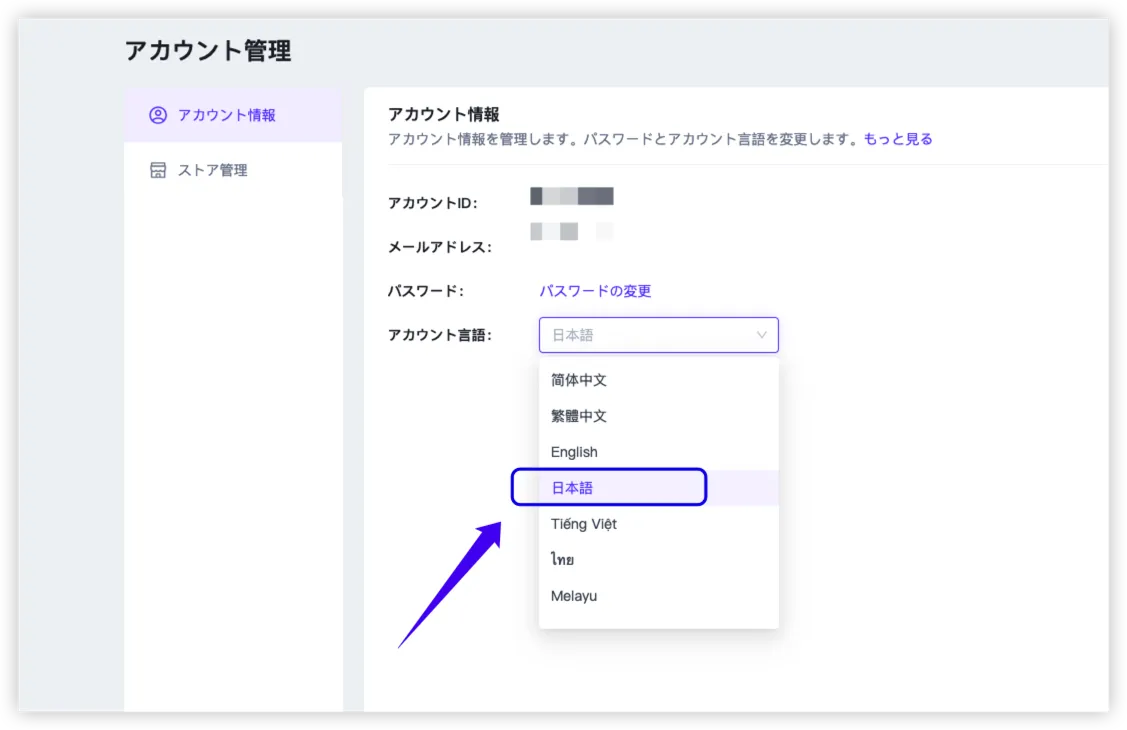Switch to the ストア管理 sidebar tab

[x=213, y=170]
